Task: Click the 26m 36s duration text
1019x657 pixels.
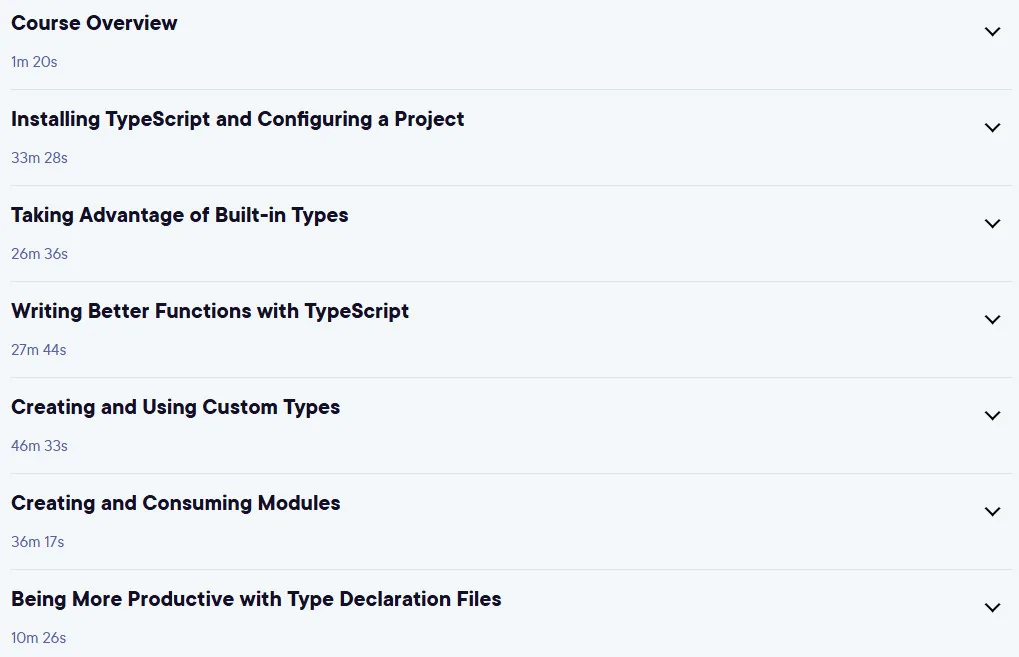Action: [x=39, y=254]
